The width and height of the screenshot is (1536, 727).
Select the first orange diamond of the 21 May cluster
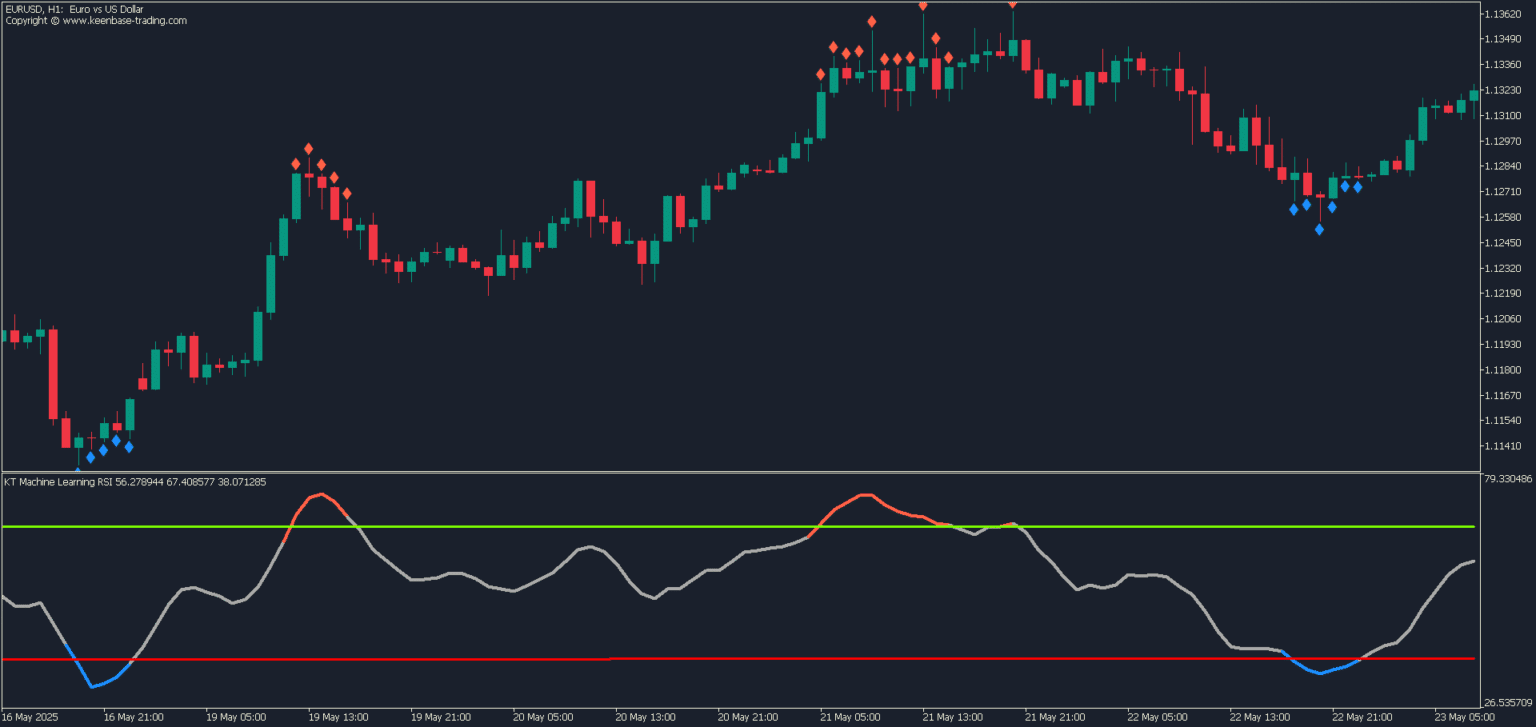[x=822, y=74]
